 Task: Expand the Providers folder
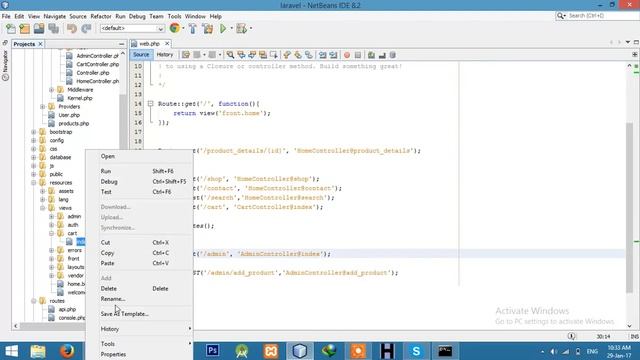coord(42,107)
